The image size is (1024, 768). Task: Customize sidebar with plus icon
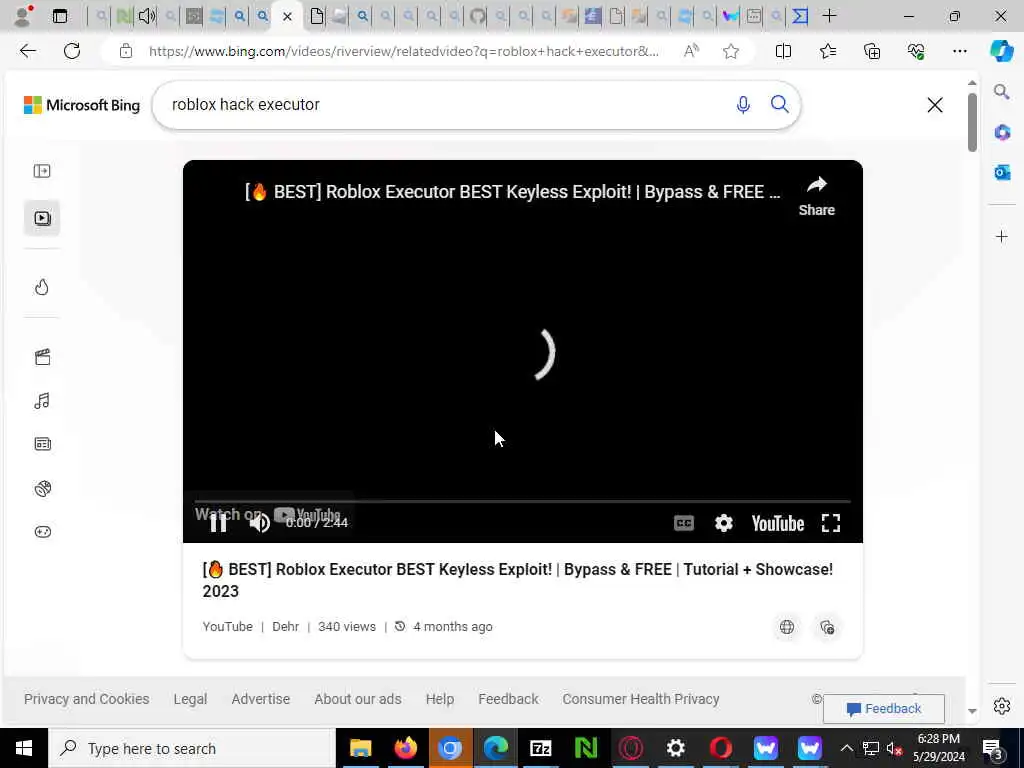tap(1002, 236)
